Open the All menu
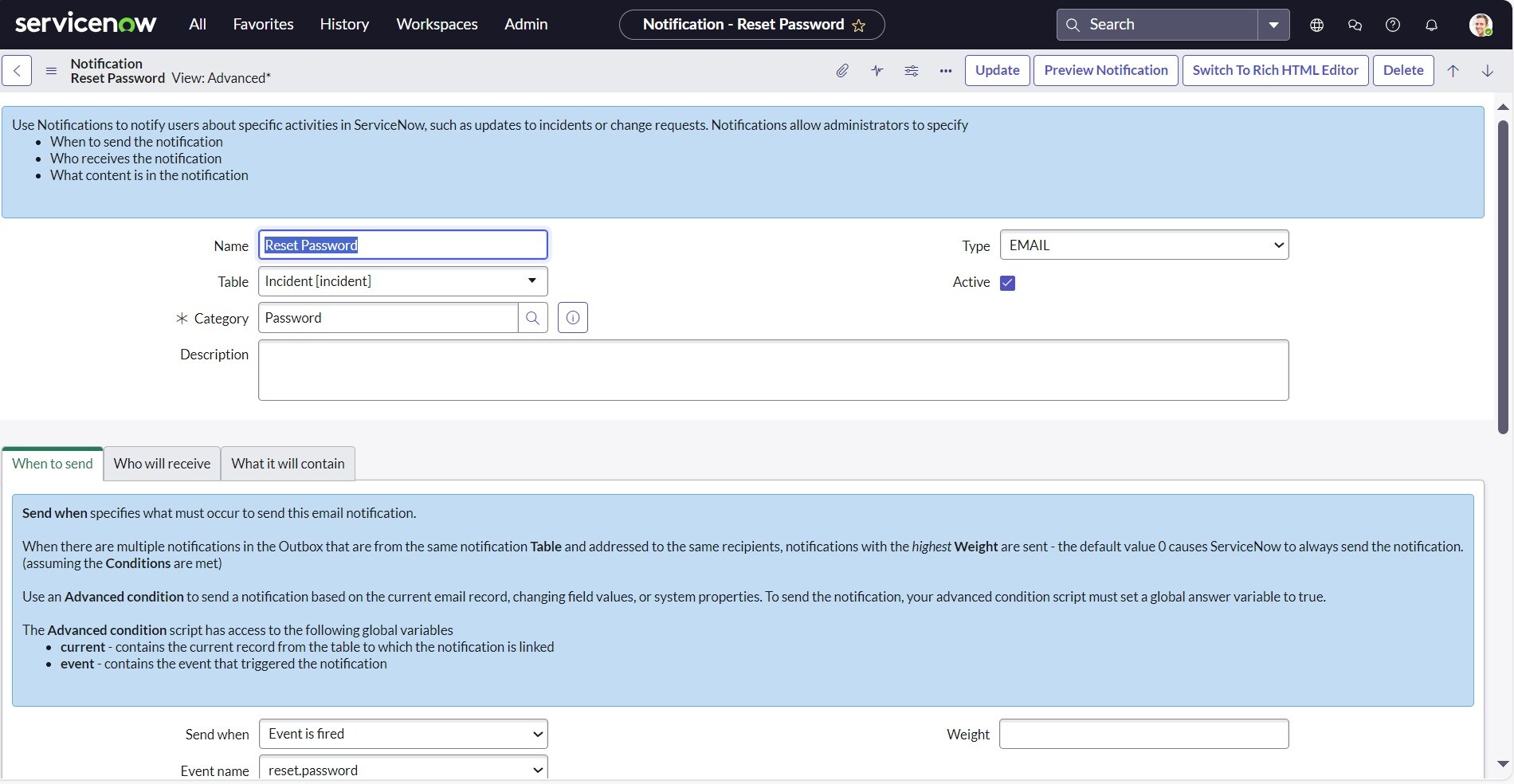Image resolution: width=1514 pixels, height=784 pixels. coord(198,24)
